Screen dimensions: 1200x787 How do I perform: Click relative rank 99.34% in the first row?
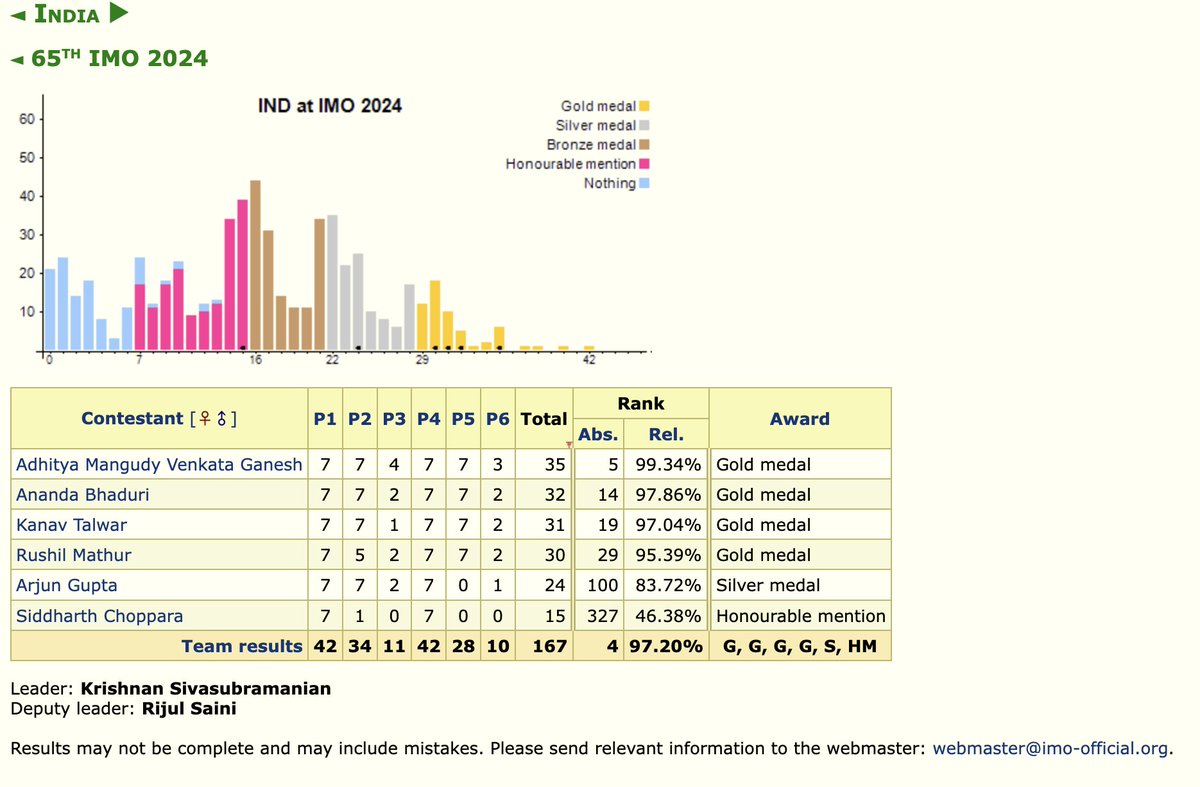coord(669,465)
